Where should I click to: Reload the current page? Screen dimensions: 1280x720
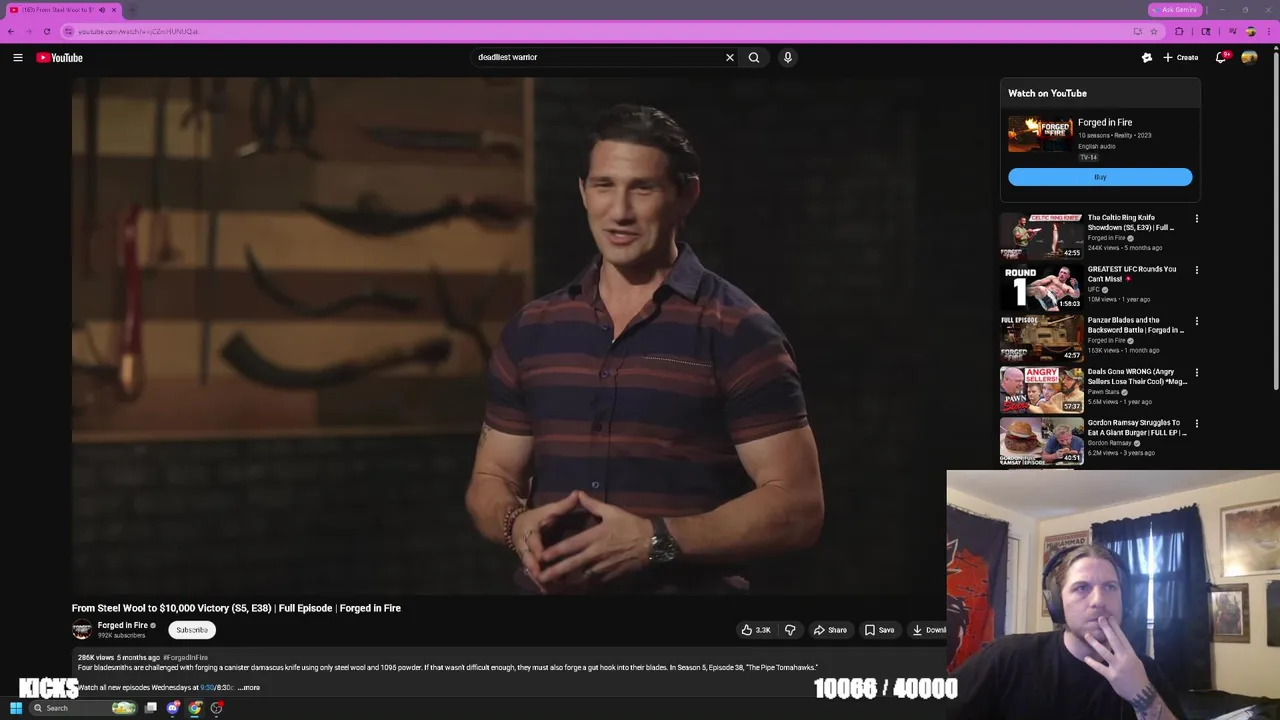(x=46, y=32)
